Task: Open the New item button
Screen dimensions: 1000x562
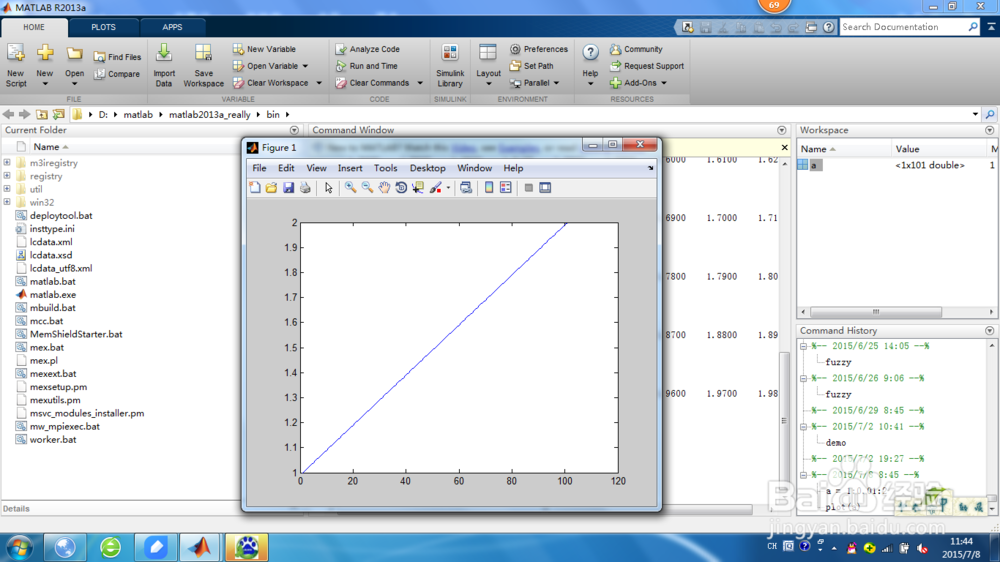Action: pos(45,66)
